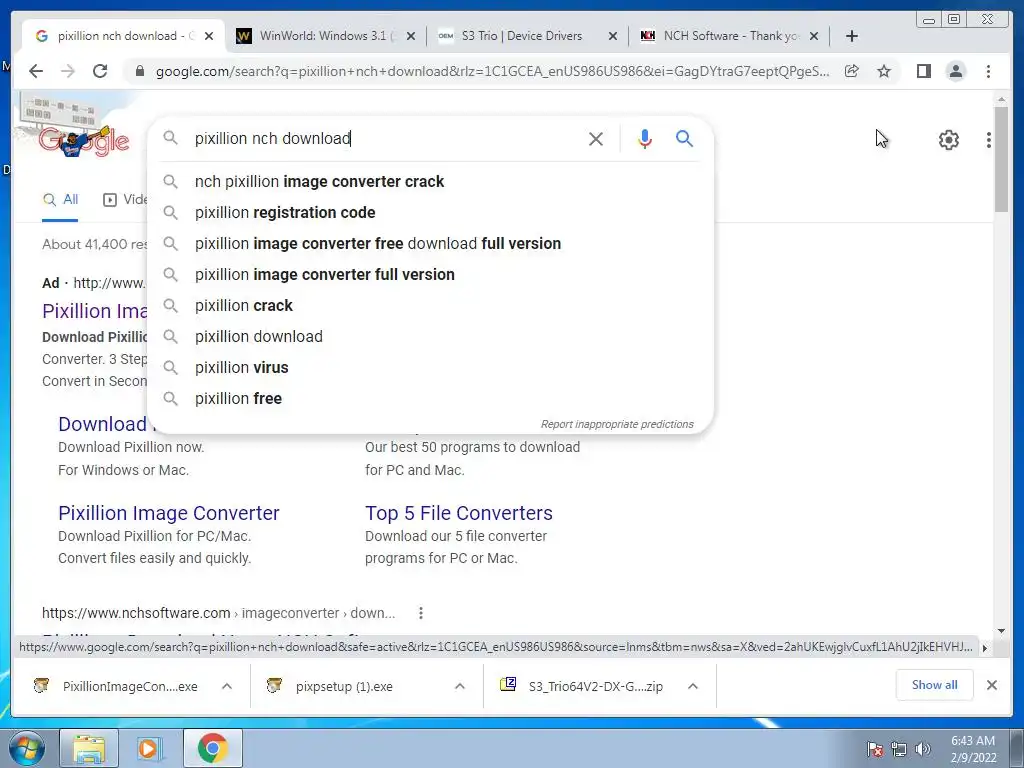Image resolution: width=1024 pixels, height=768 pixels.
Task: Open Google apps menu dots
Action: point(989,140)
